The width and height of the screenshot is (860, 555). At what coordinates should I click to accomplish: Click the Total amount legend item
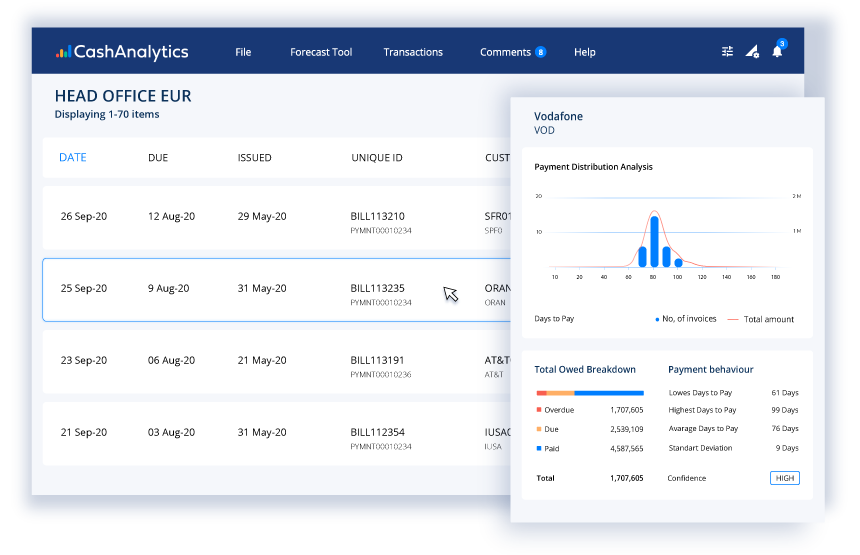761,319
